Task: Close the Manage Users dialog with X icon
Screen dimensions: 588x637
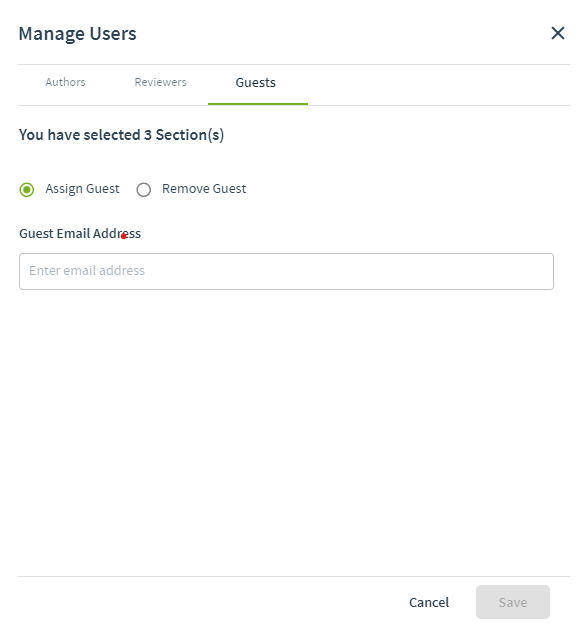Action: pyautogui.click(x=558, y=33)
